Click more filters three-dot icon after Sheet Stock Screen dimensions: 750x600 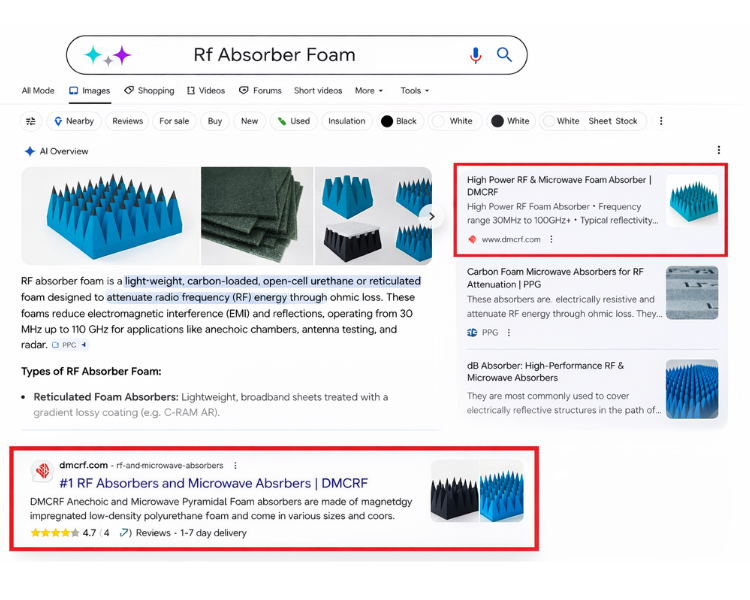tap(660, 121)
